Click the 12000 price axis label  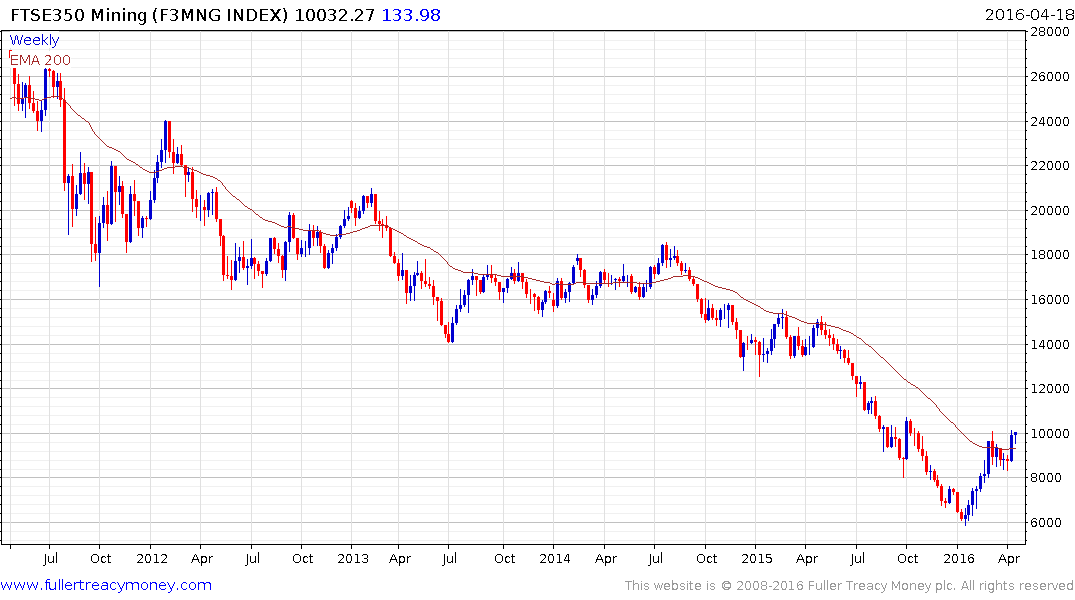coord(1050,388)
